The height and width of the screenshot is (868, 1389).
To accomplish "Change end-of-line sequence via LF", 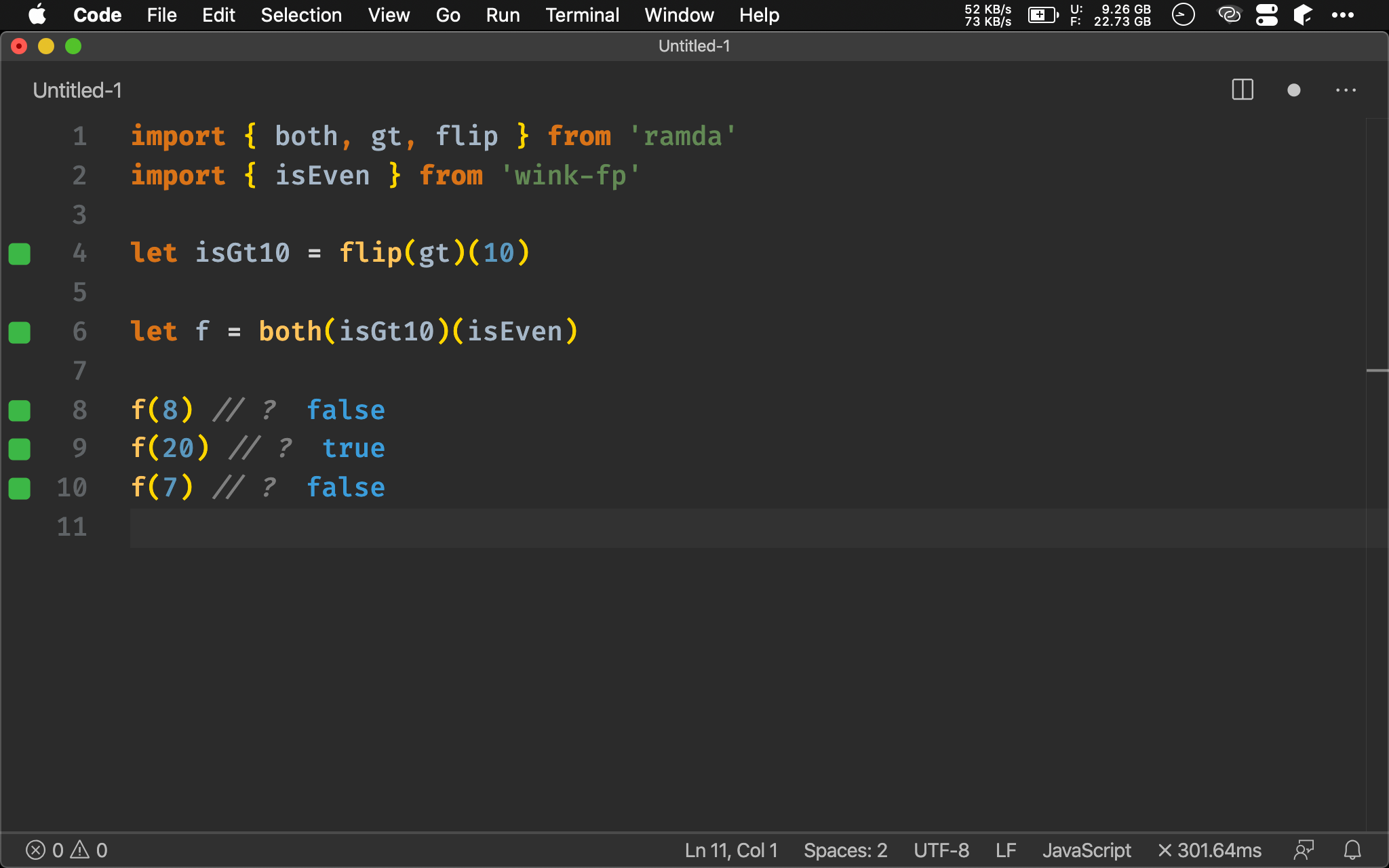I will tap(1006, 850).
